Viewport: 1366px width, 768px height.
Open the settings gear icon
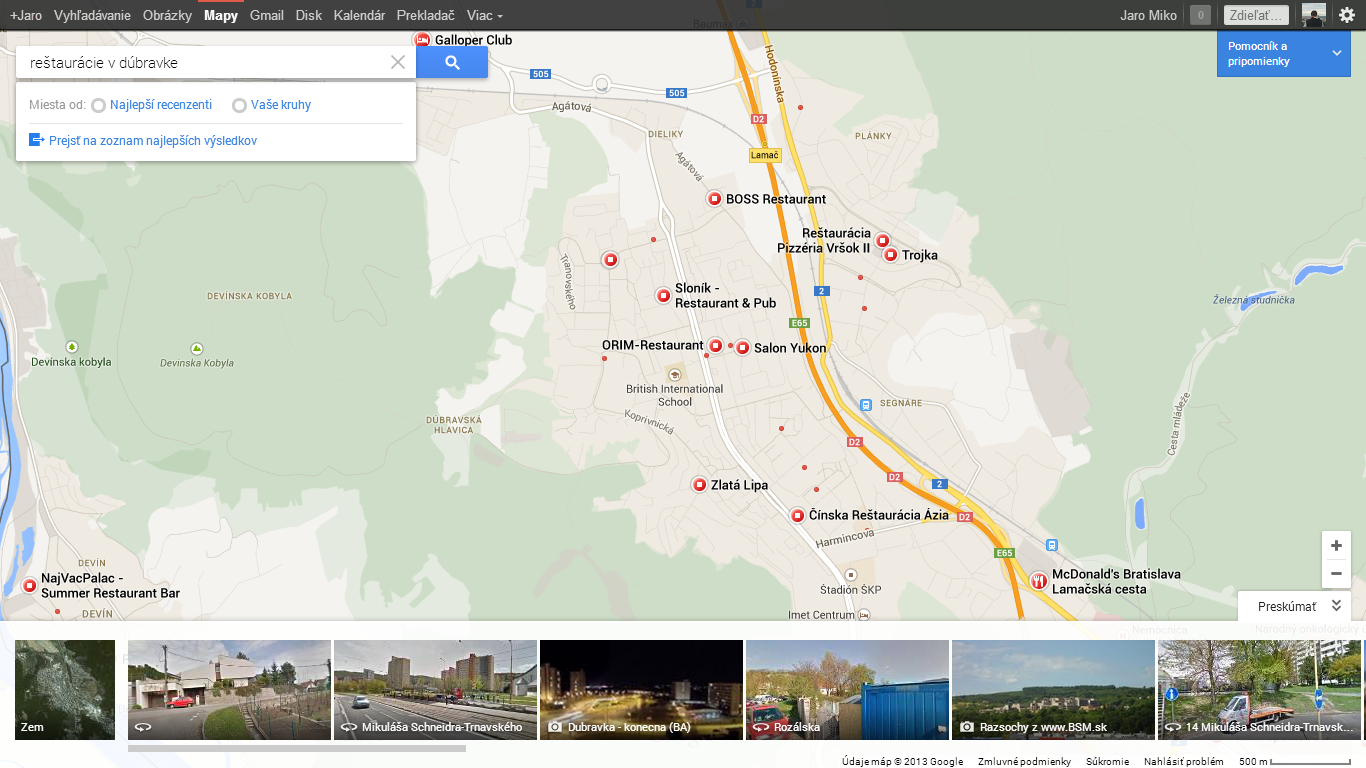pyautogui.click(x=1346, y=15)
